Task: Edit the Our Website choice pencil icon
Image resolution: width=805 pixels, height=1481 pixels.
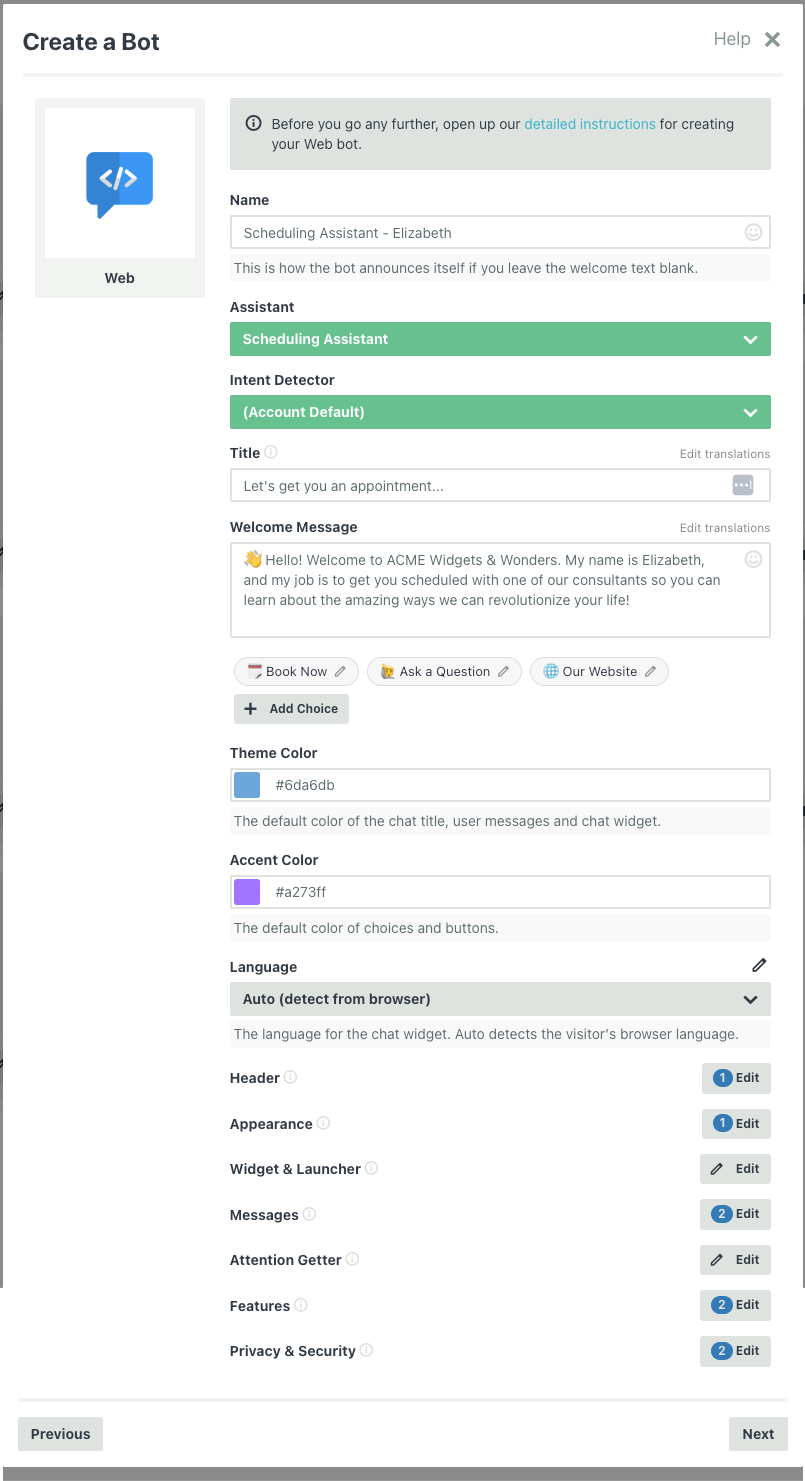Action: tap(649, 671)
